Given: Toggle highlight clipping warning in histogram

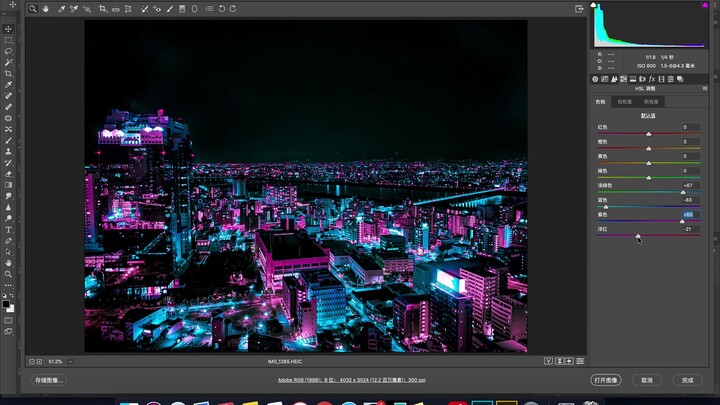Looking at the screenshot, I should (705, 5).
